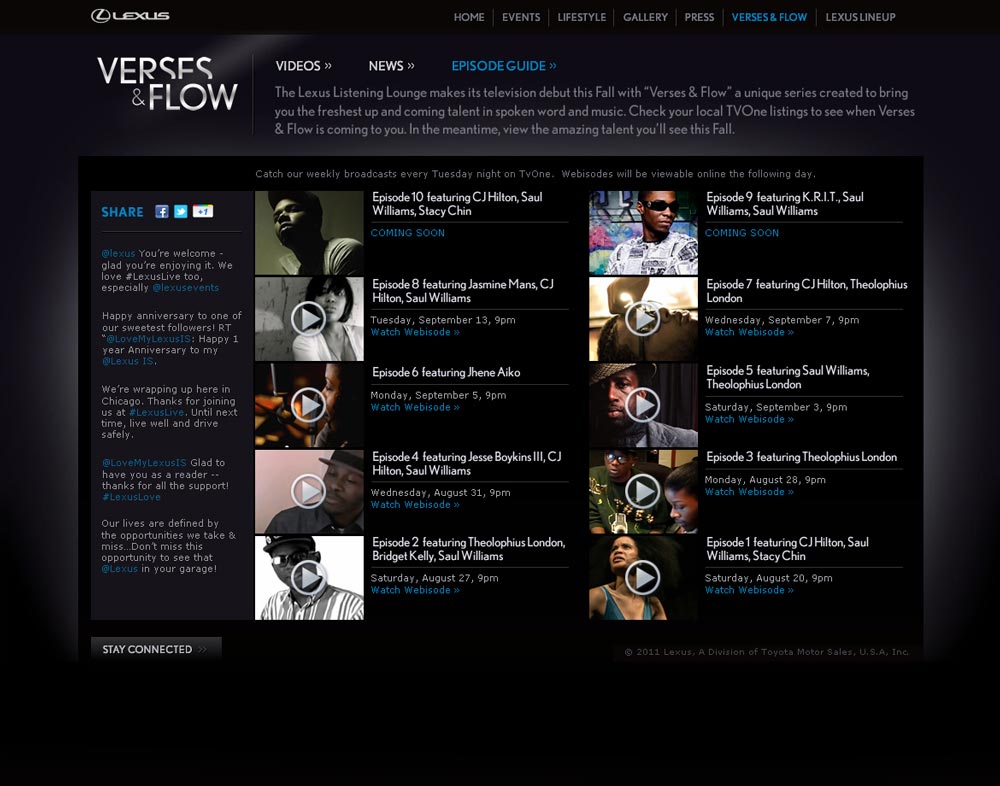
Task: Play Episode 8 video thumbnail
Action: [x=309, y=318]
